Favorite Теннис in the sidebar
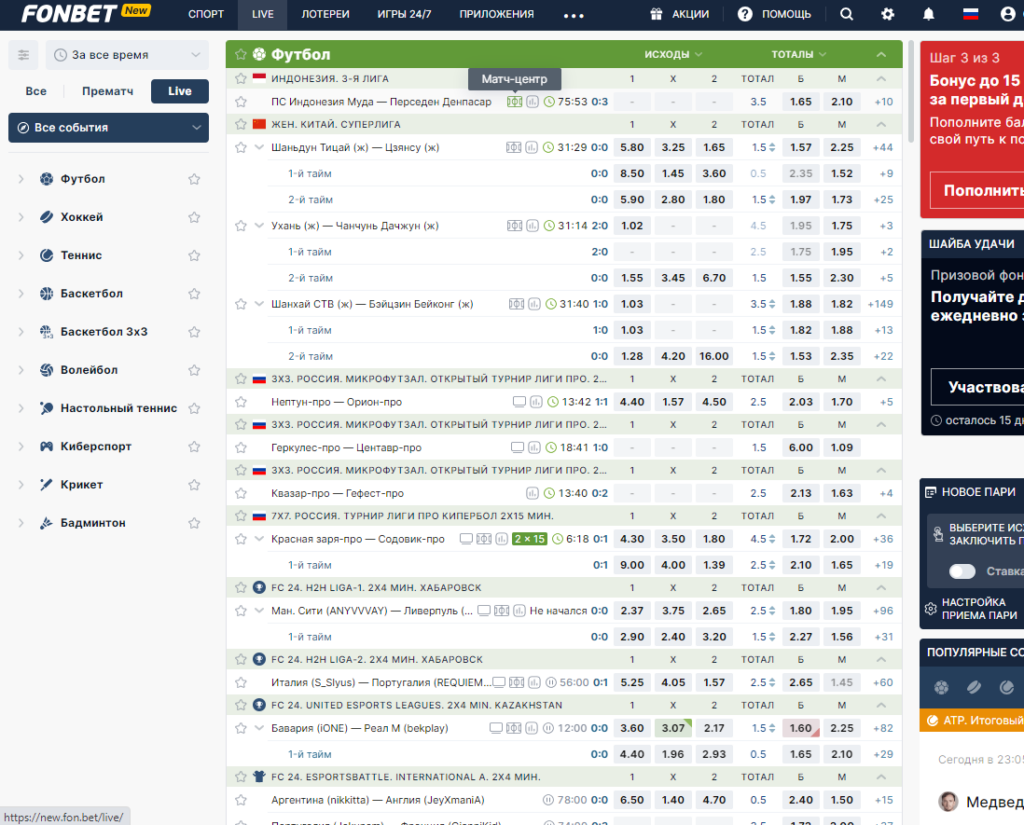The width and height of the screenshot is (1024, 825). [x=194, y=256]
